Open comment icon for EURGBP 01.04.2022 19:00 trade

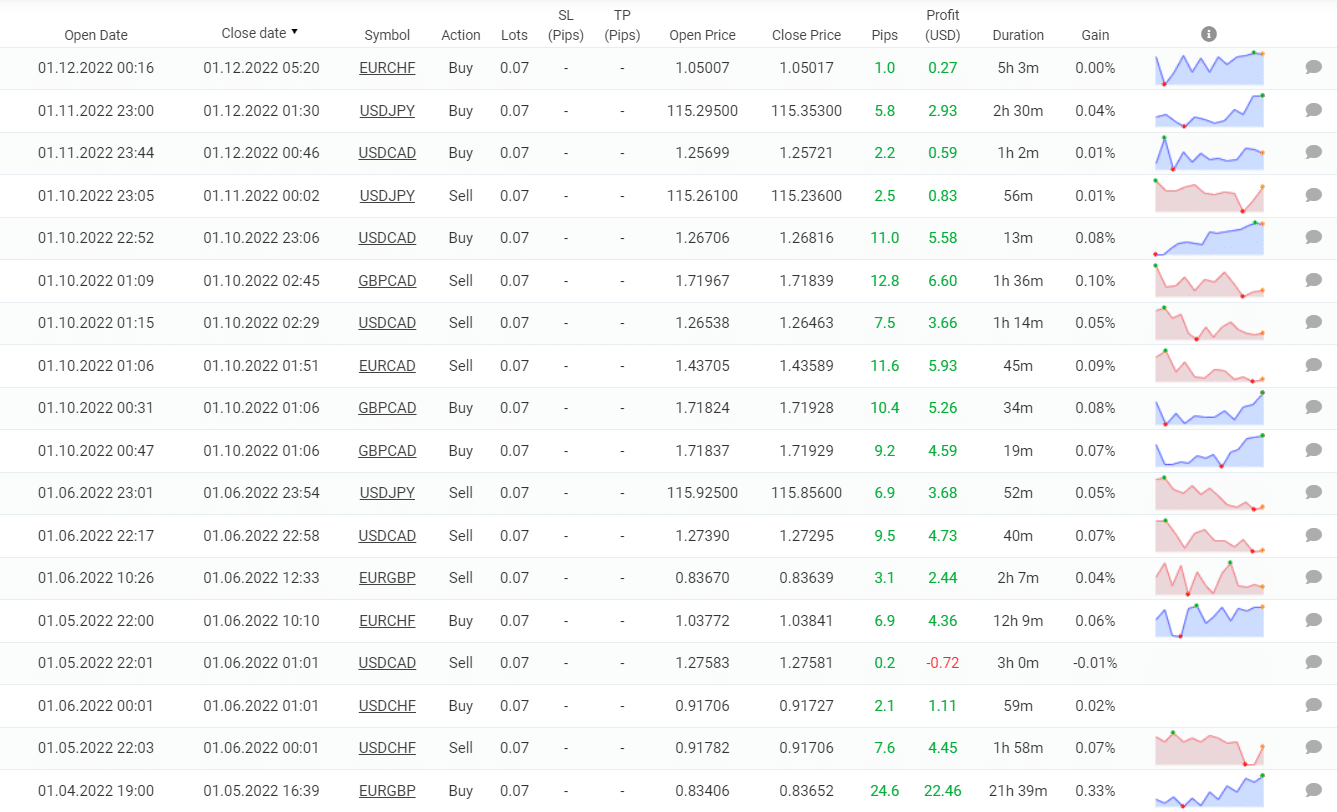[x=1314, y=791]
